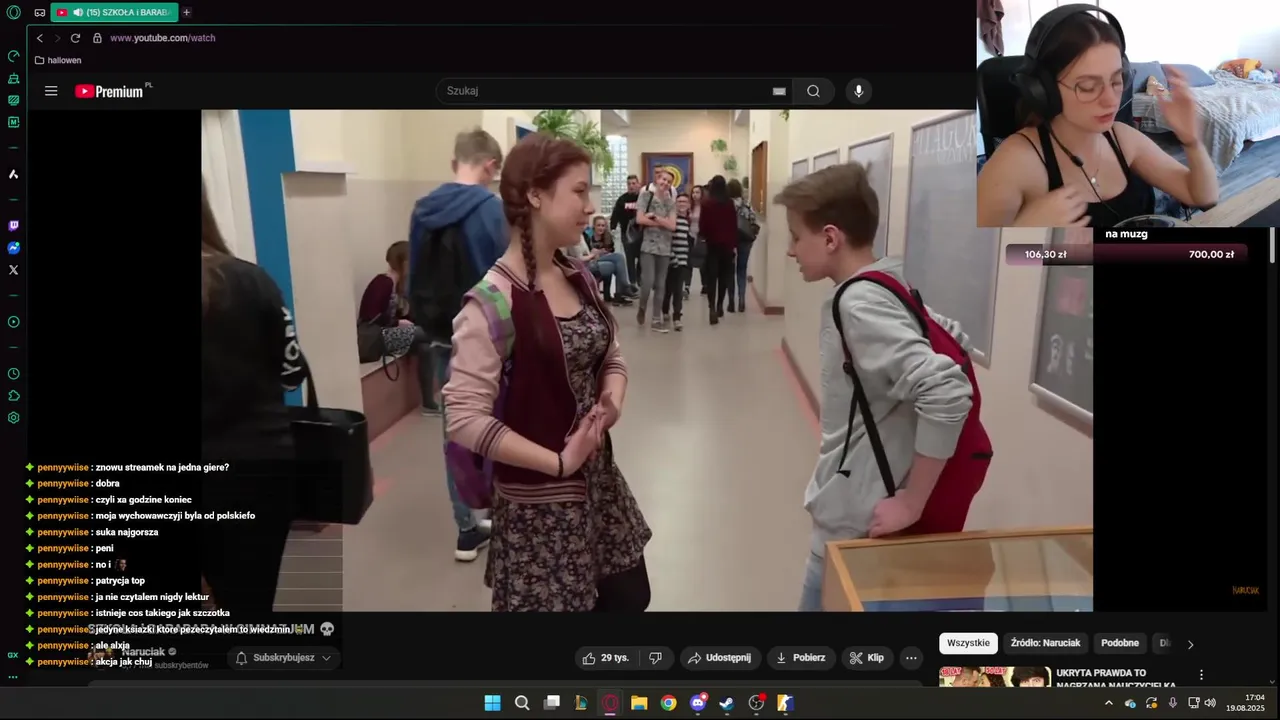Open a new browser tab

point(186,12)
